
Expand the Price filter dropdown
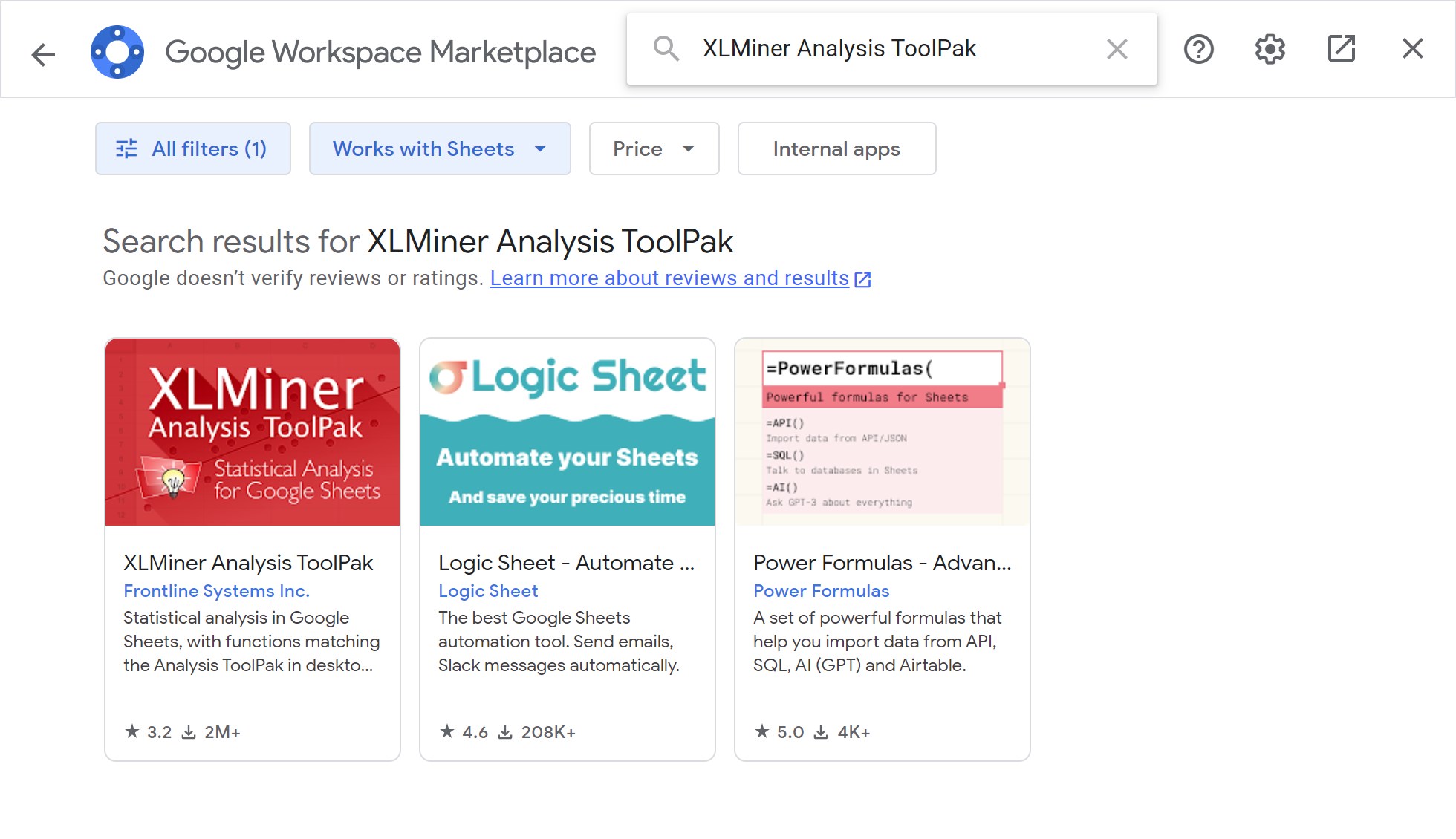[654, 148]
